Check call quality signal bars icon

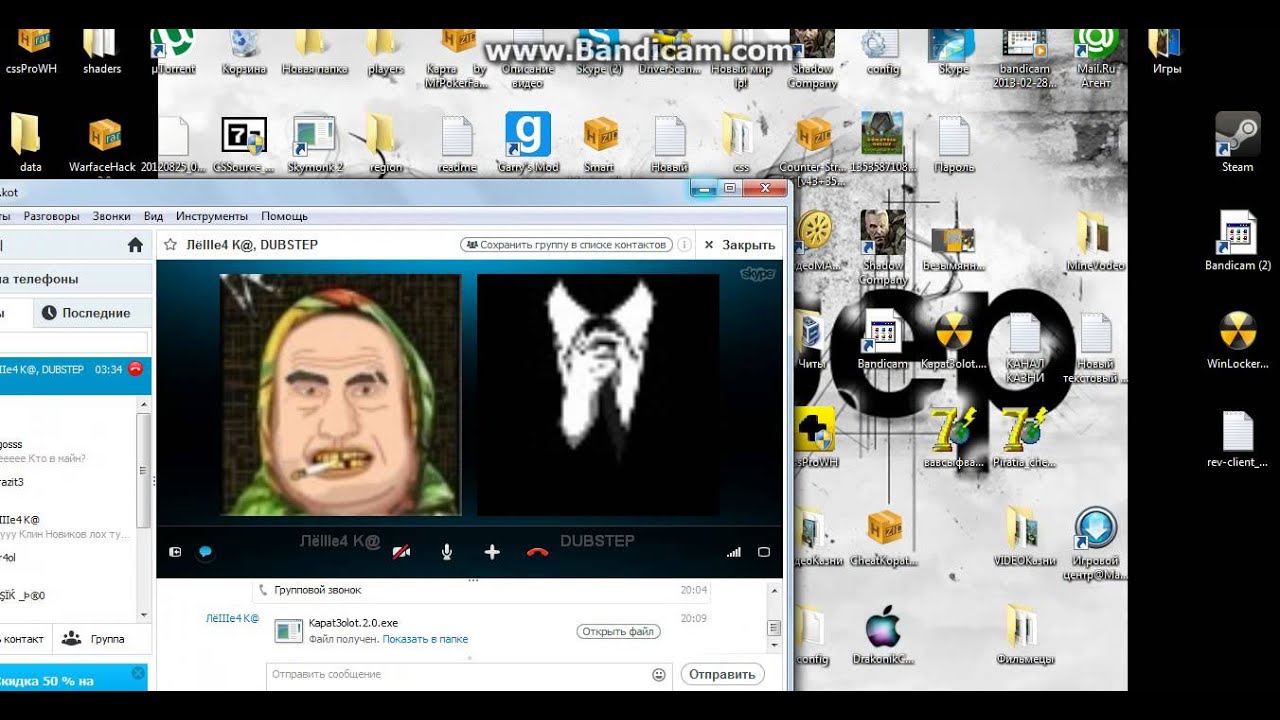(x=733, y=552)
